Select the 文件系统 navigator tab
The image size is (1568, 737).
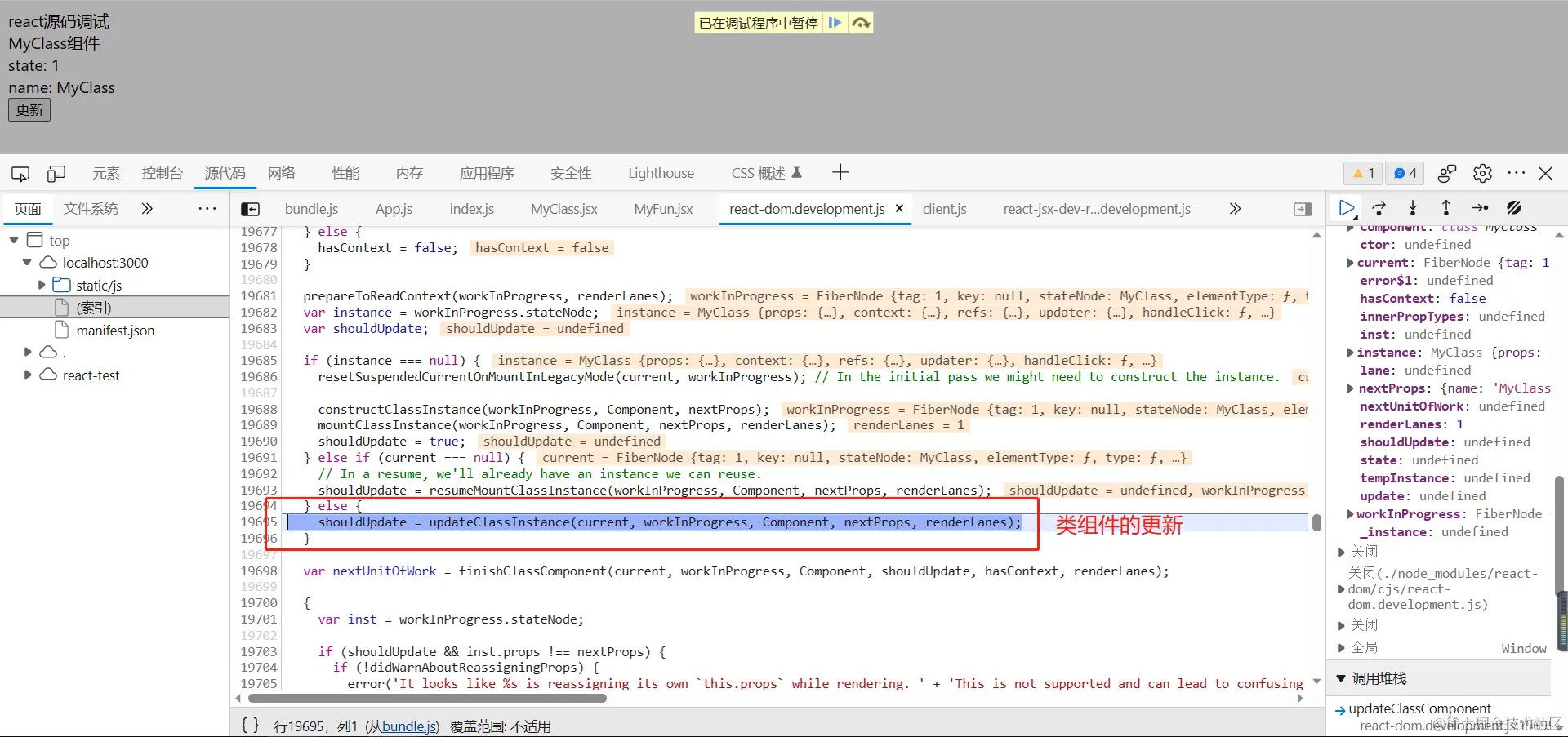click(91, 209)
